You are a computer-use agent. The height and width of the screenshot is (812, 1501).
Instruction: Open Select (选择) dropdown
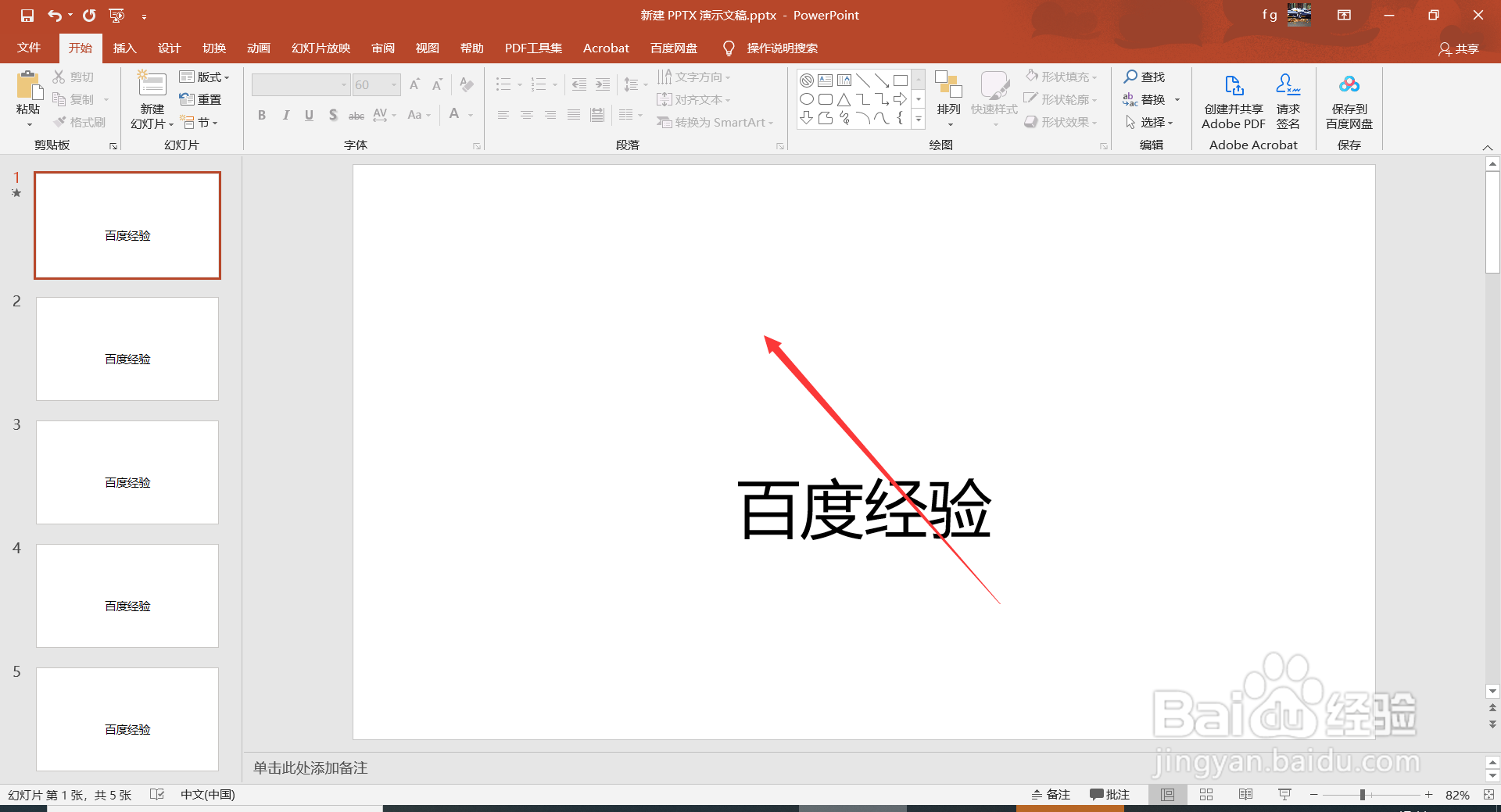[1149, 122]
